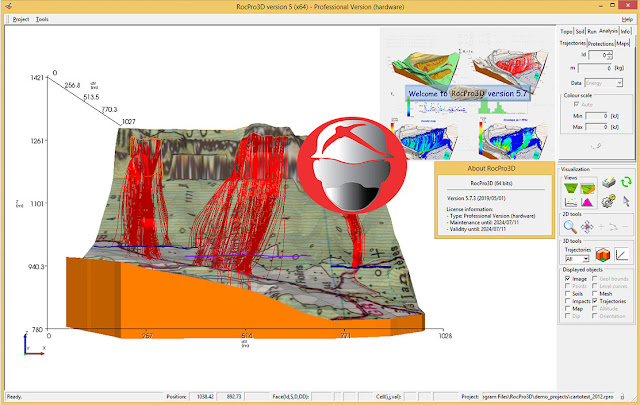The image size is (640, 405).
Task: Click the Version 5.7.3 text
Action: click(476, 198)
